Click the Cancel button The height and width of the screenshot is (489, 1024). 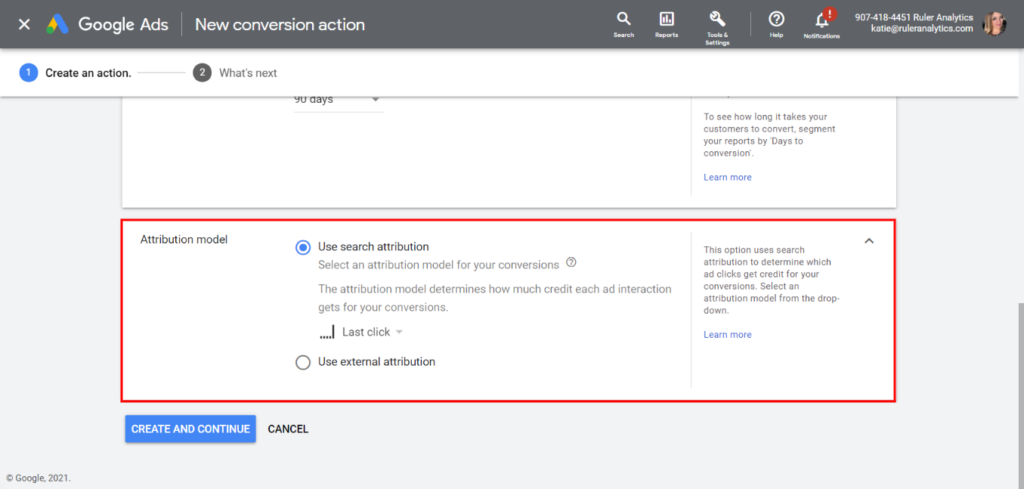(288, 429)
